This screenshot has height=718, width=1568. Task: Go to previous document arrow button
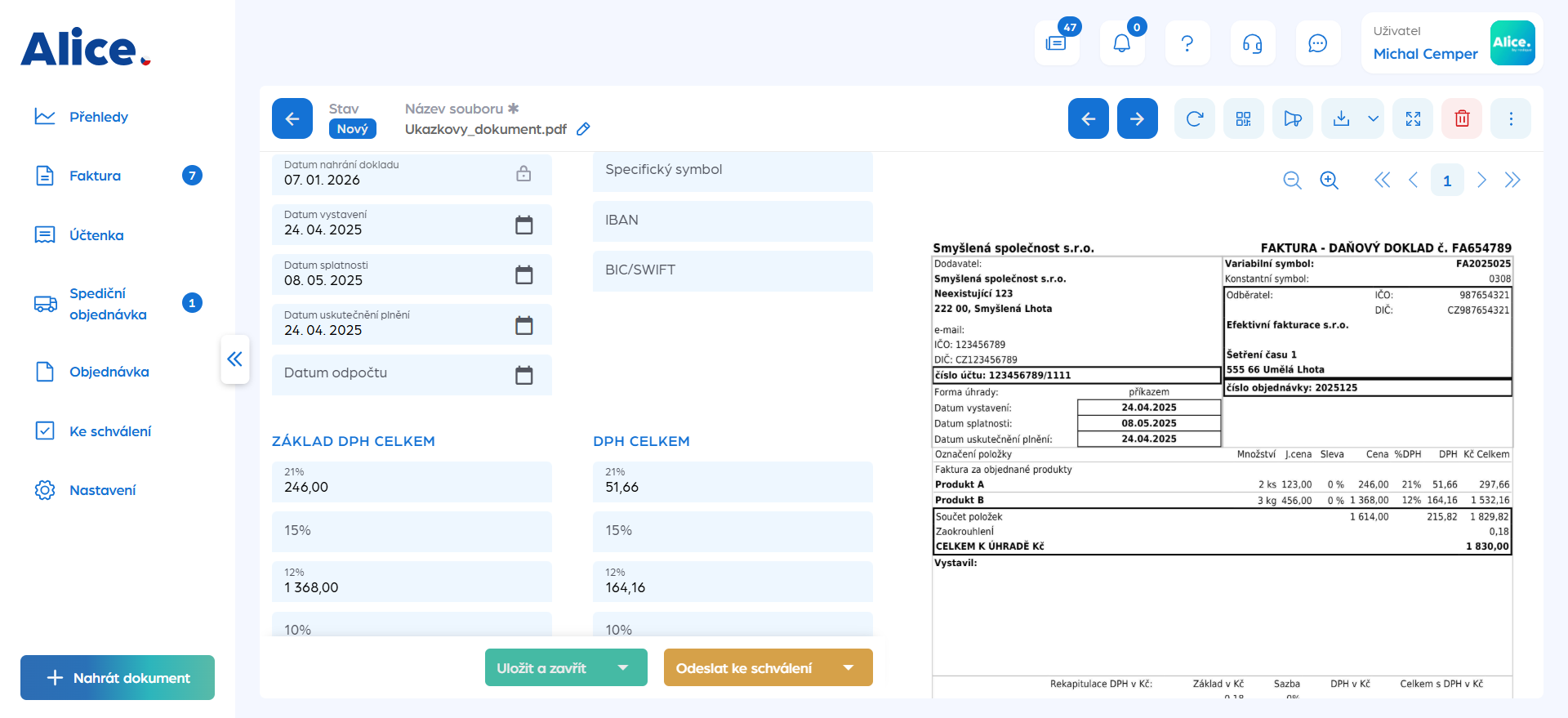click(x=1089, y=118)
